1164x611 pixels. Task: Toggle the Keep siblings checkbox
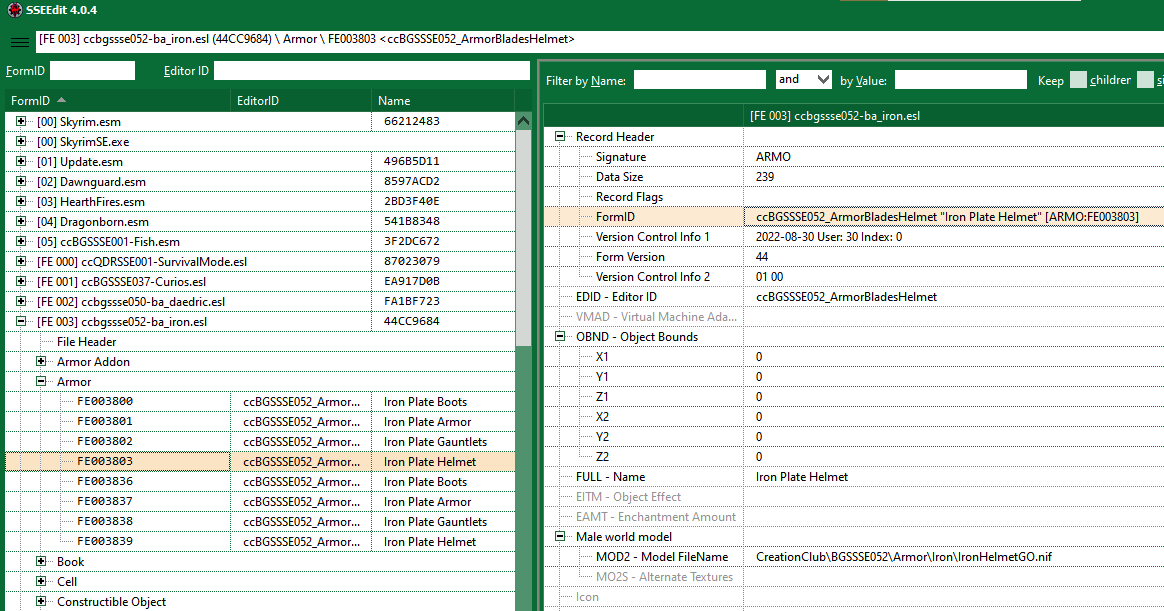pyautogui.click(x=1145, y=80)
